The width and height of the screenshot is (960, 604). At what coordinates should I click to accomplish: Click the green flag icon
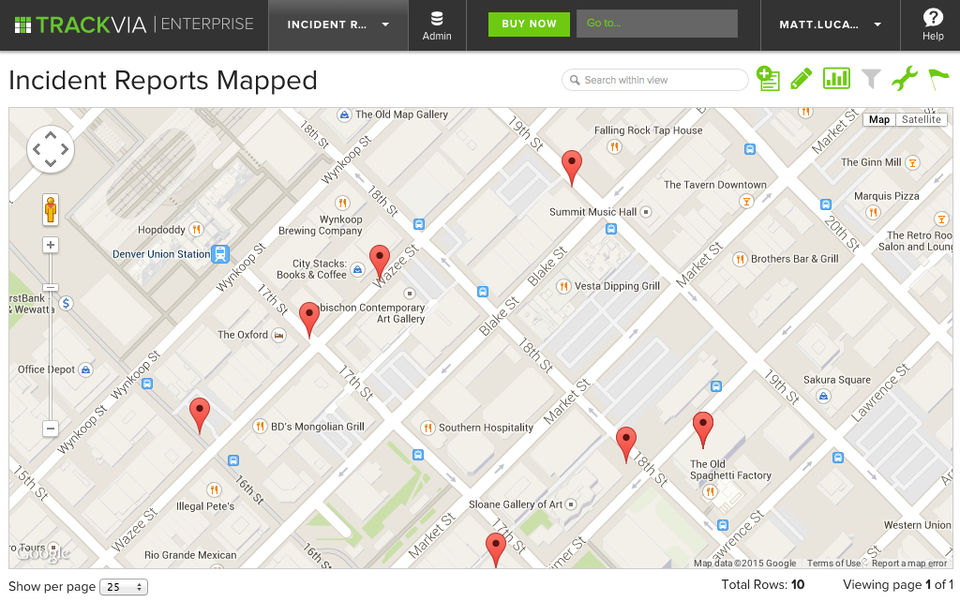coord(938,79)
